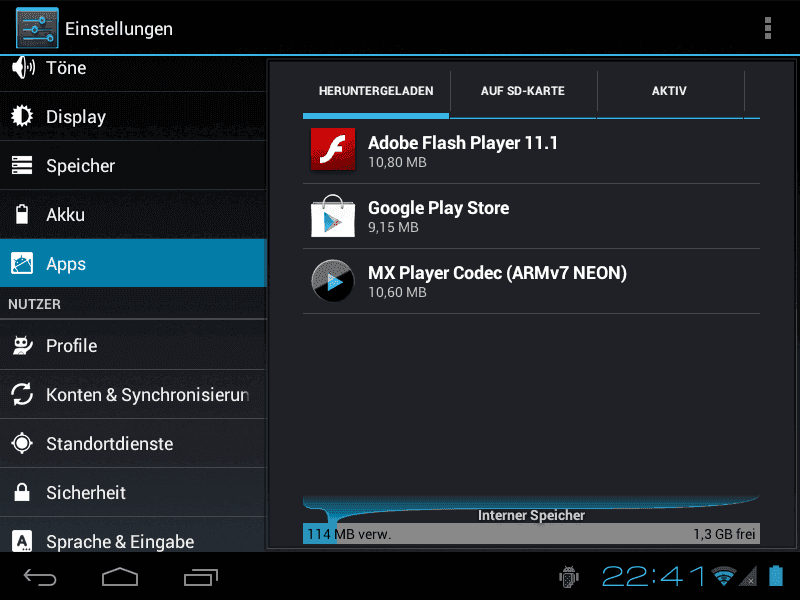Open Google Play Store app details

531,216
